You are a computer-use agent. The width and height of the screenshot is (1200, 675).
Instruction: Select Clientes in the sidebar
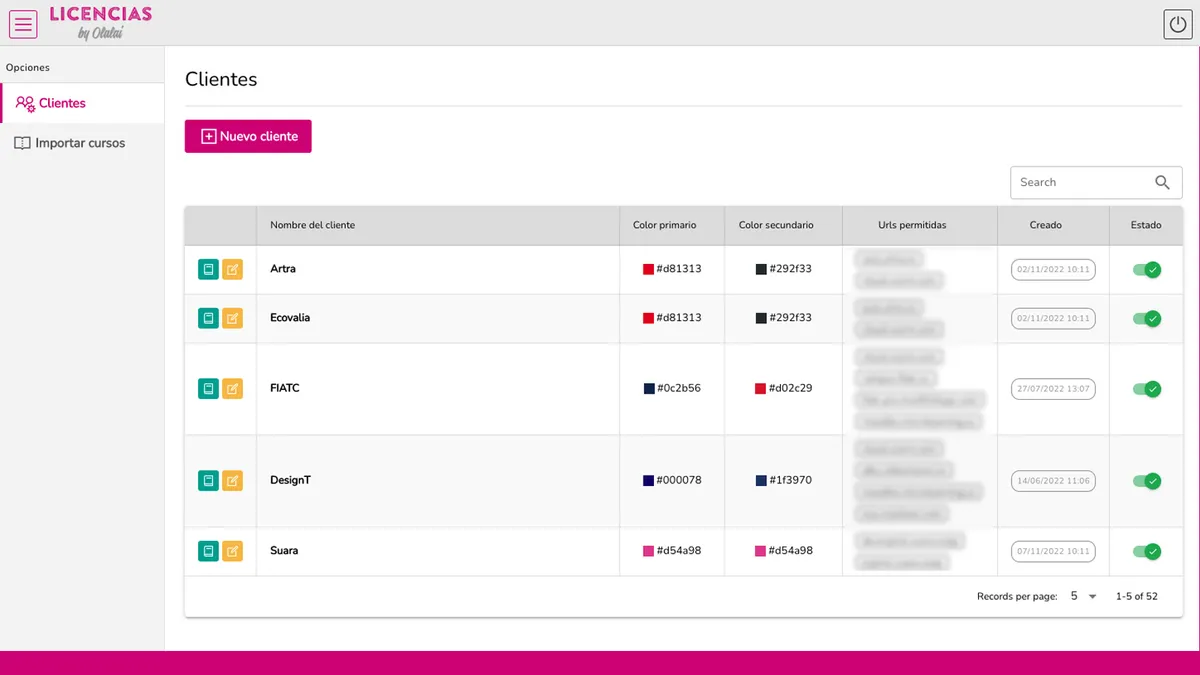(82, 103)
